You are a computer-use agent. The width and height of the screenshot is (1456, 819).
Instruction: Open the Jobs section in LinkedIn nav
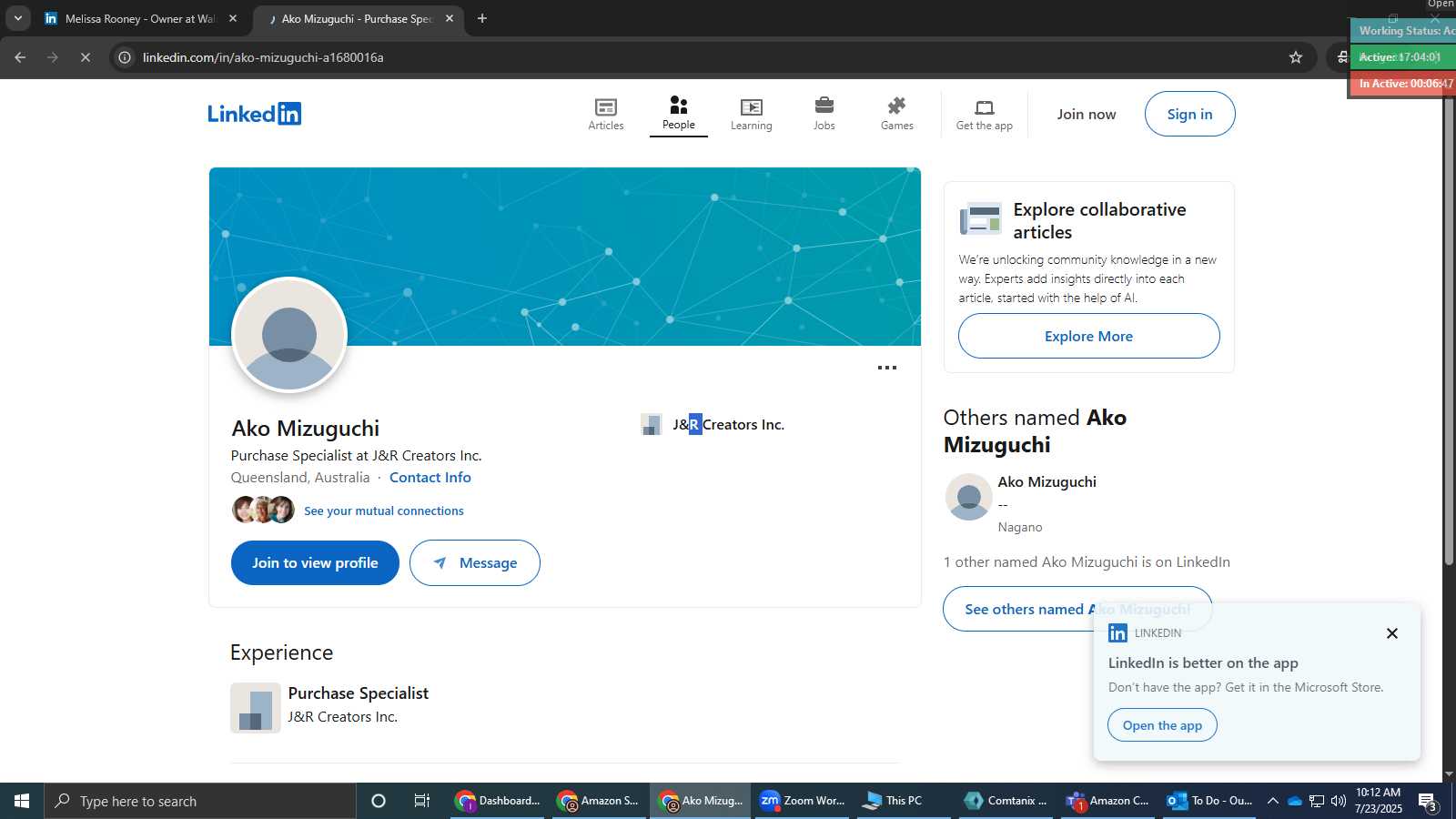point(824,114)
